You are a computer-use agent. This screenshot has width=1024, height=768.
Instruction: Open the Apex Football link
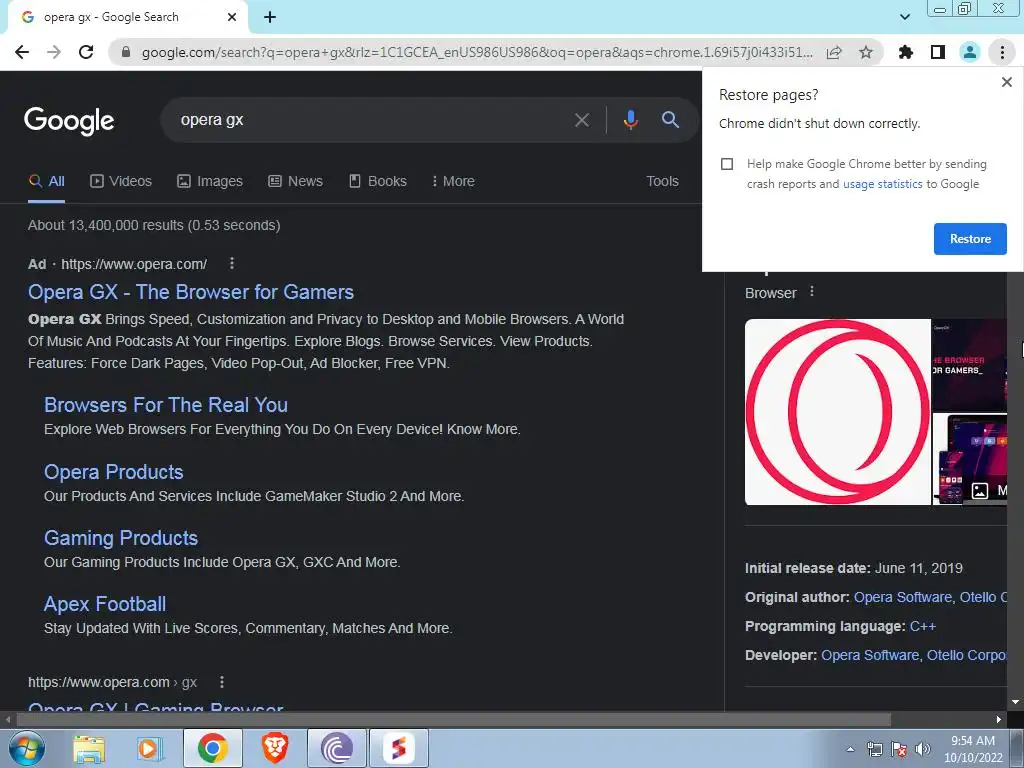tap(104, 604)
